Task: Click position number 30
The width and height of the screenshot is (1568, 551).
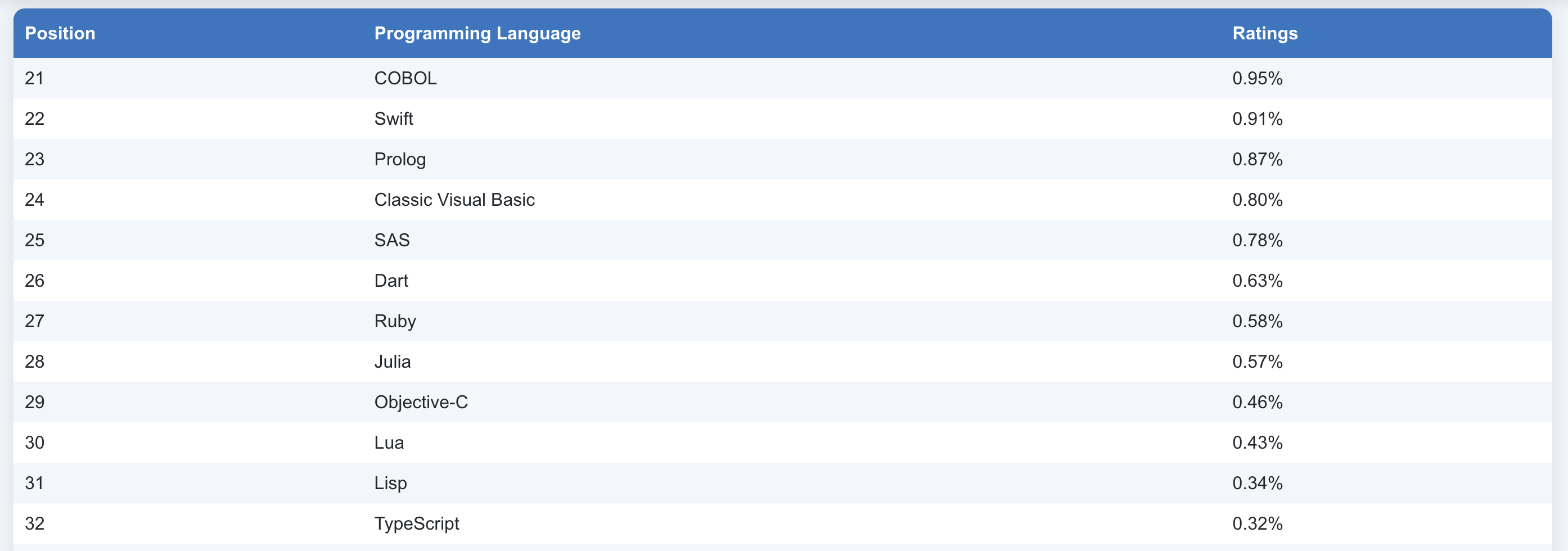Action: 34,442
